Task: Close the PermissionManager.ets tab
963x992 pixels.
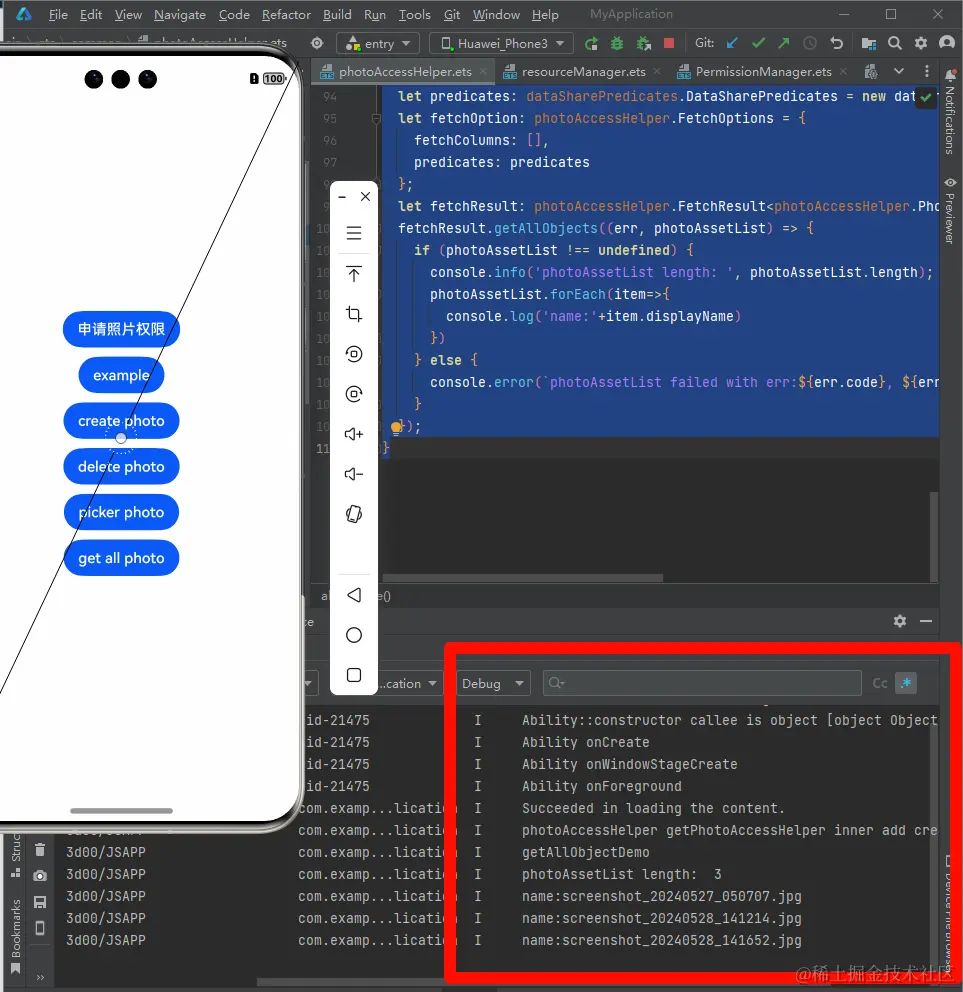Action: click(x=843, y=71)
